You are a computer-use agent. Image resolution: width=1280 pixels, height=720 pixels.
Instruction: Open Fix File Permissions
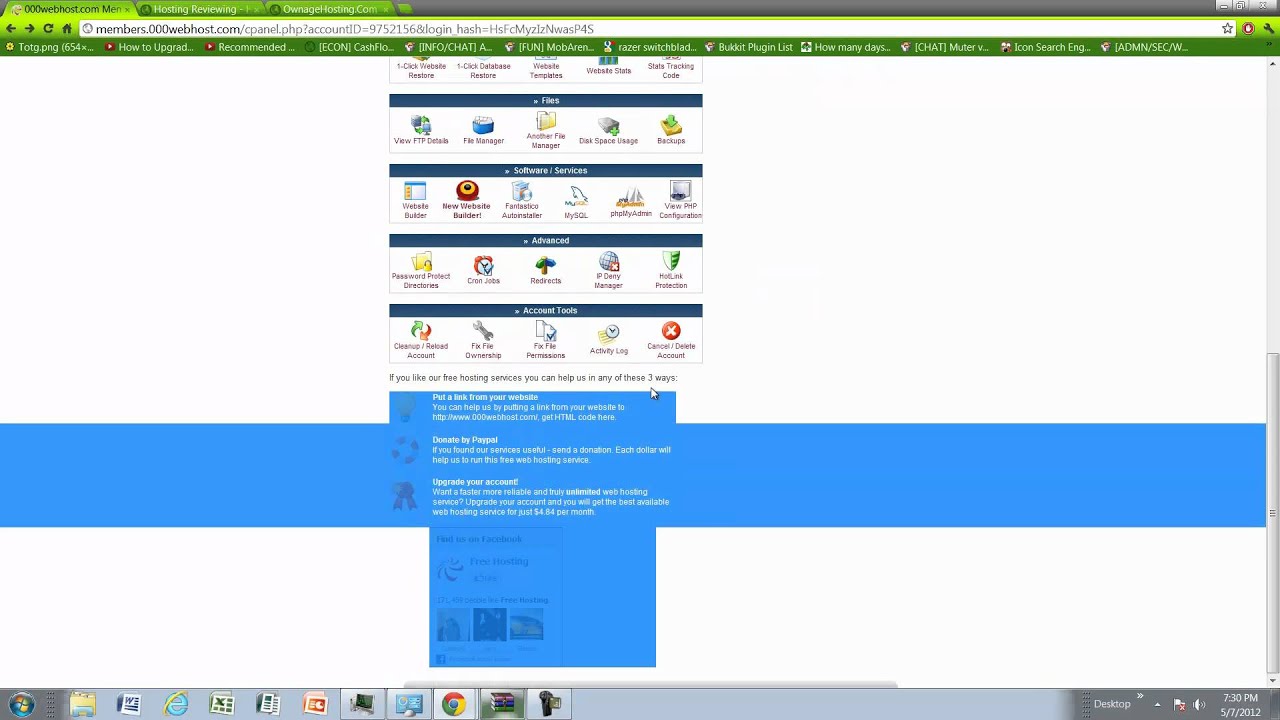546,341
